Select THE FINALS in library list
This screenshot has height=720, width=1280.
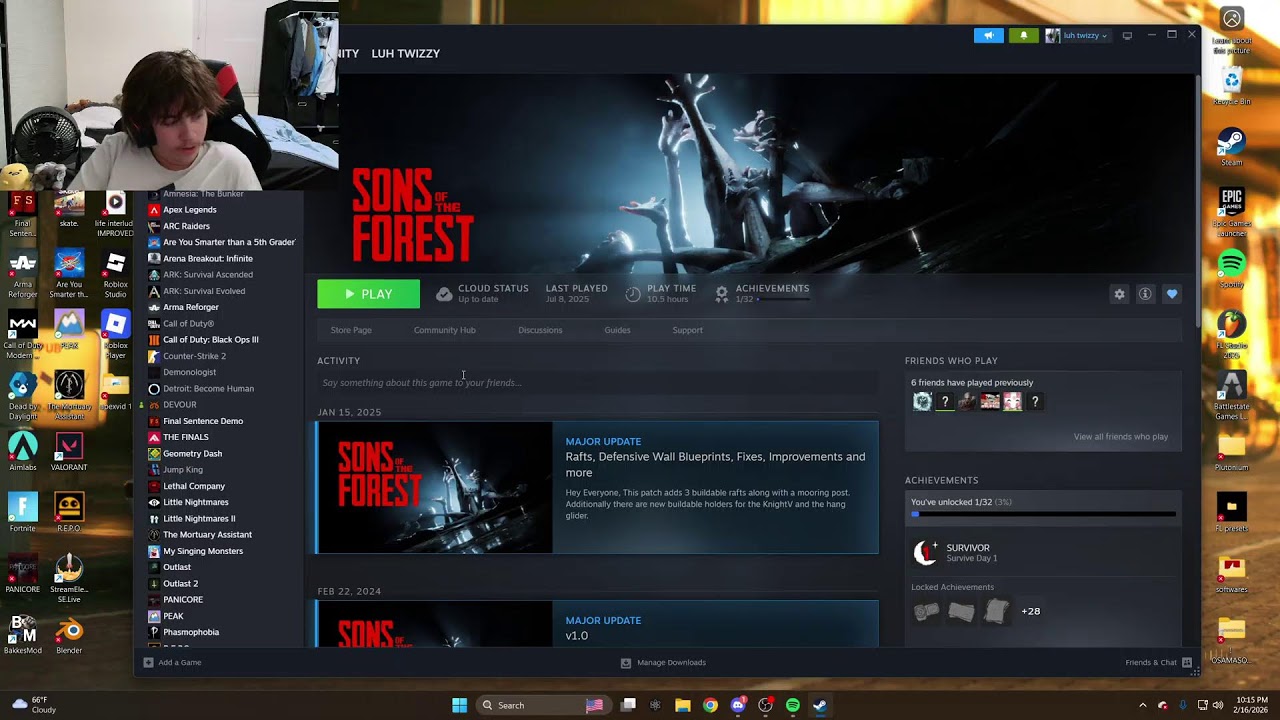click(x=186, y=437)
